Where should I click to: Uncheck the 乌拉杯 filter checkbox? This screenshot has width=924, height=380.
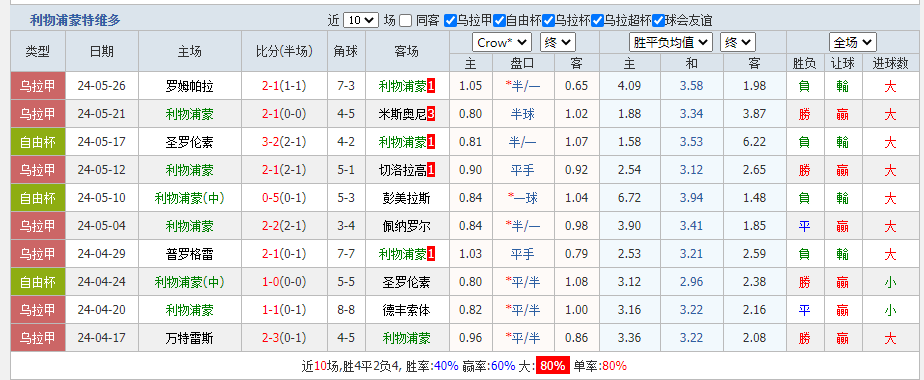pyautogui.click(x=548, y=21)
